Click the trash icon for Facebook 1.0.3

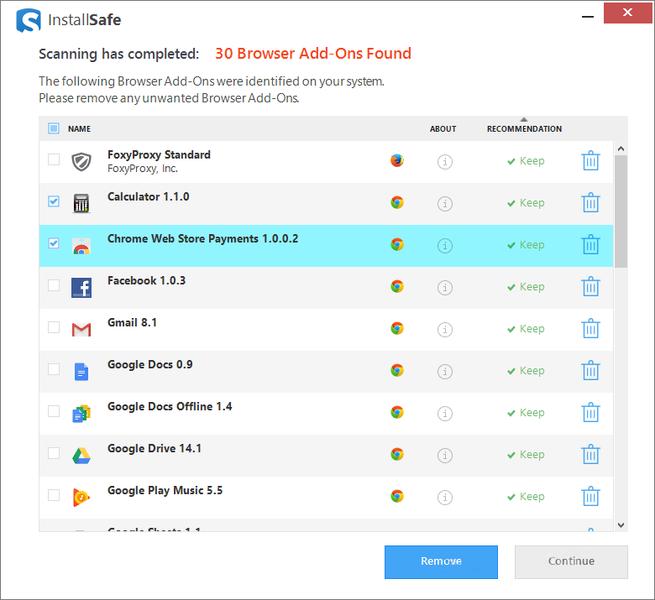point(590,287)
